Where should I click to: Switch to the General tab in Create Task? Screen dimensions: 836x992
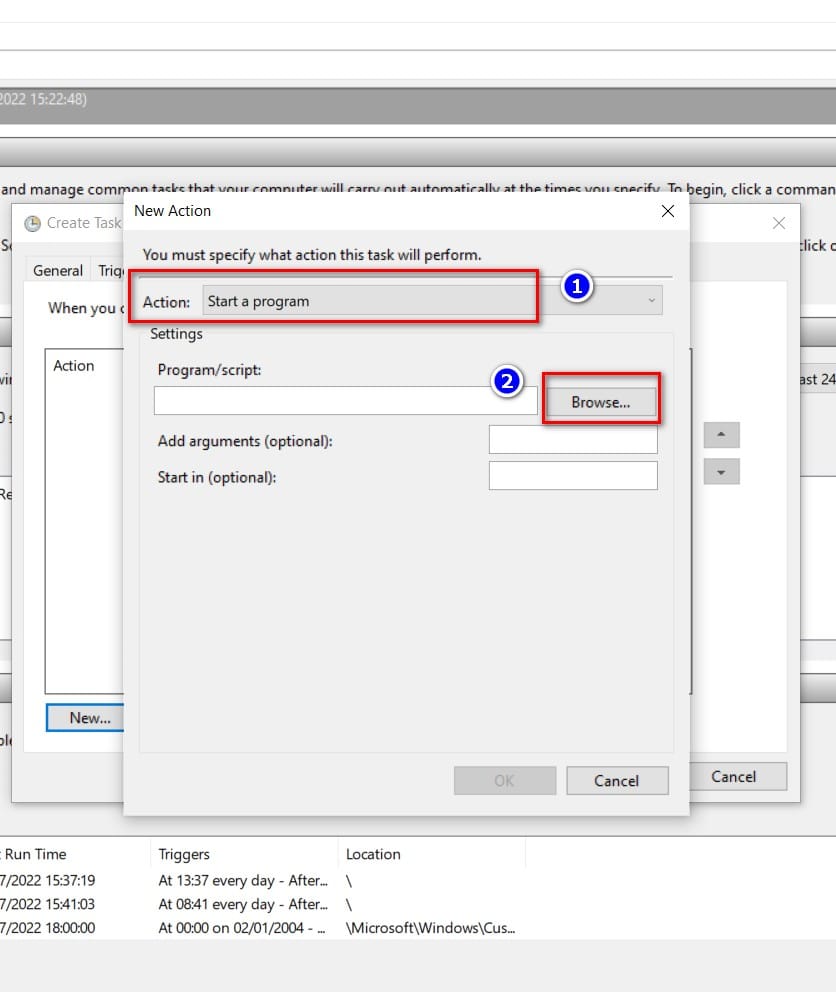pos(58,271)
